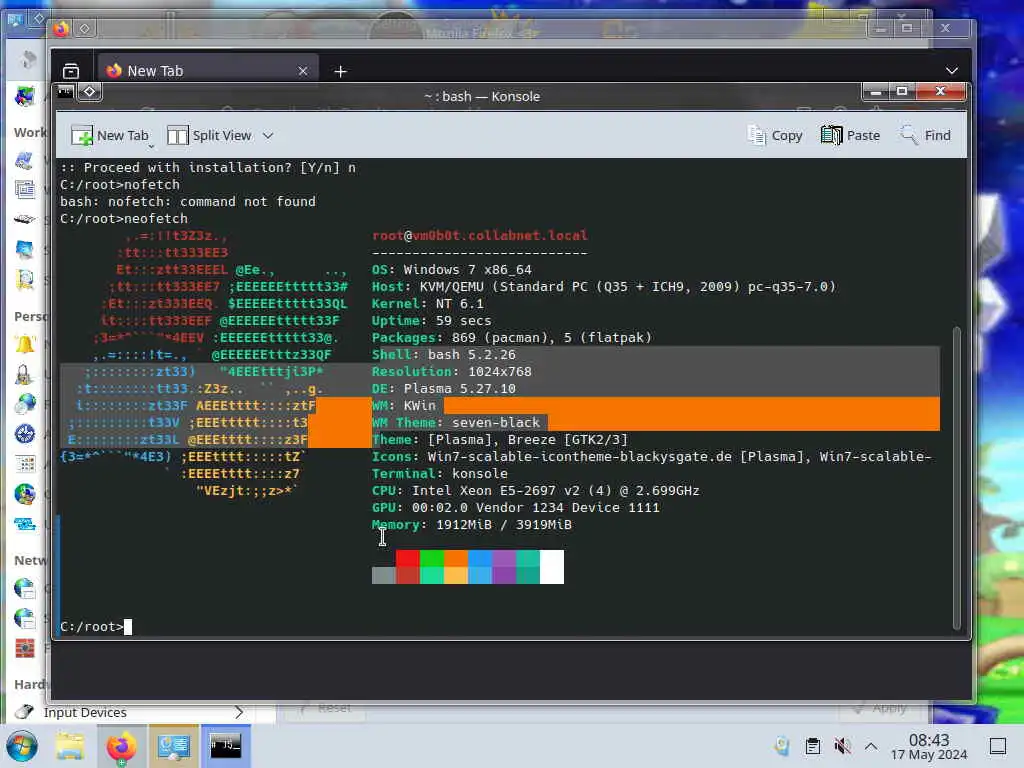Click the 'Uptime: 59 secs' line

click(x=432, y=321)
